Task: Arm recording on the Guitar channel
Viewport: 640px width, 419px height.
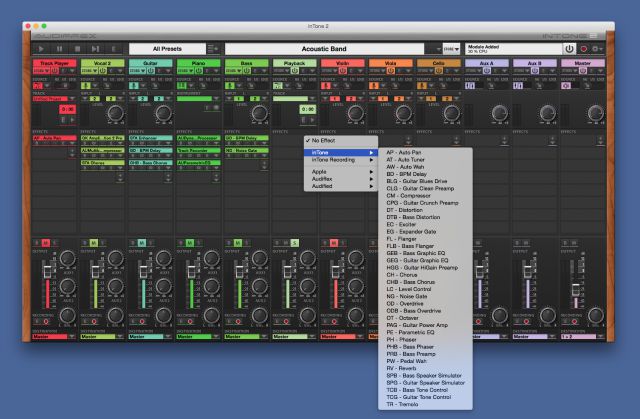Action: (x=142, y=322)
